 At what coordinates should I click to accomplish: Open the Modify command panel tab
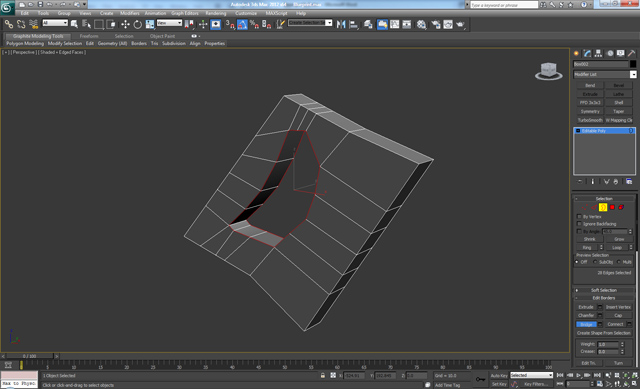[x=587, y=53]
